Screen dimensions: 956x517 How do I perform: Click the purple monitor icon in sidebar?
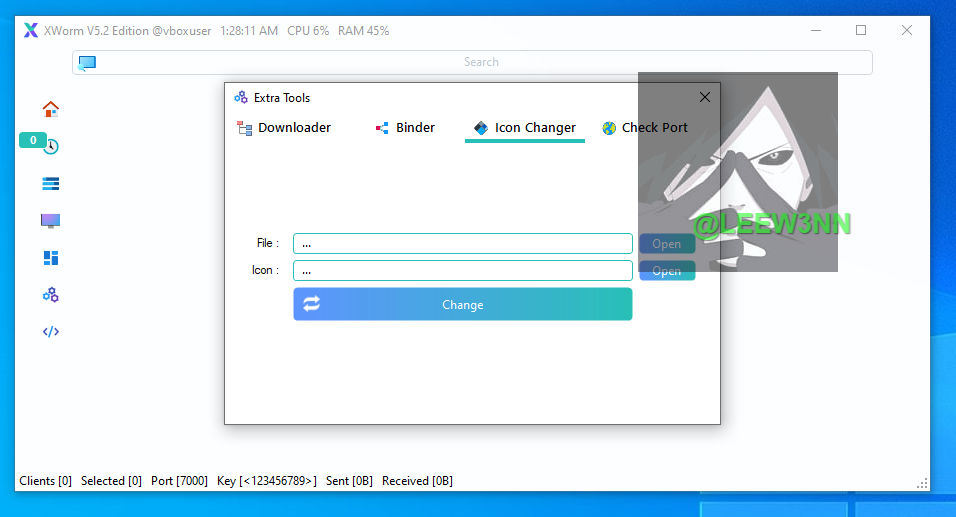(x=51, y=220)
